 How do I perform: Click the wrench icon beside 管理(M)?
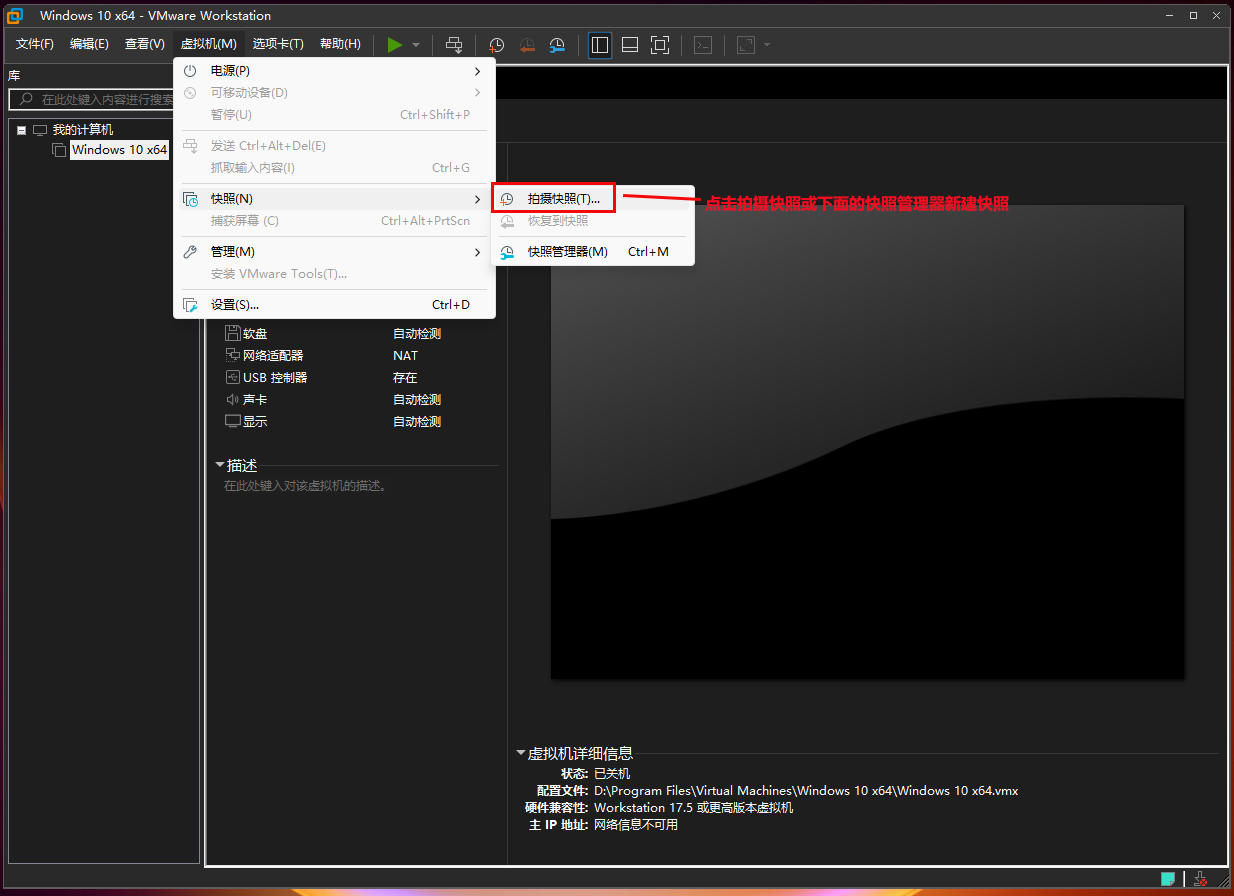coord(190,252)
